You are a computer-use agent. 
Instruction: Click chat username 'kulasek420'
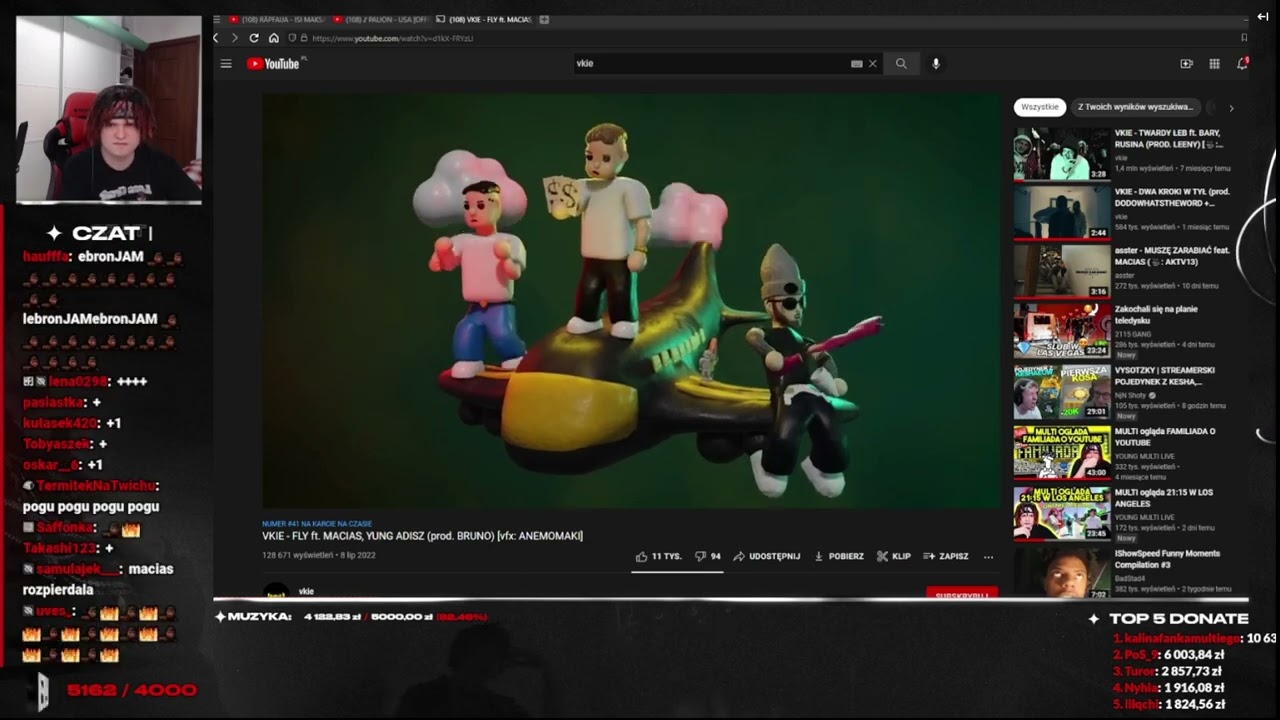click(x=59, y=423)
